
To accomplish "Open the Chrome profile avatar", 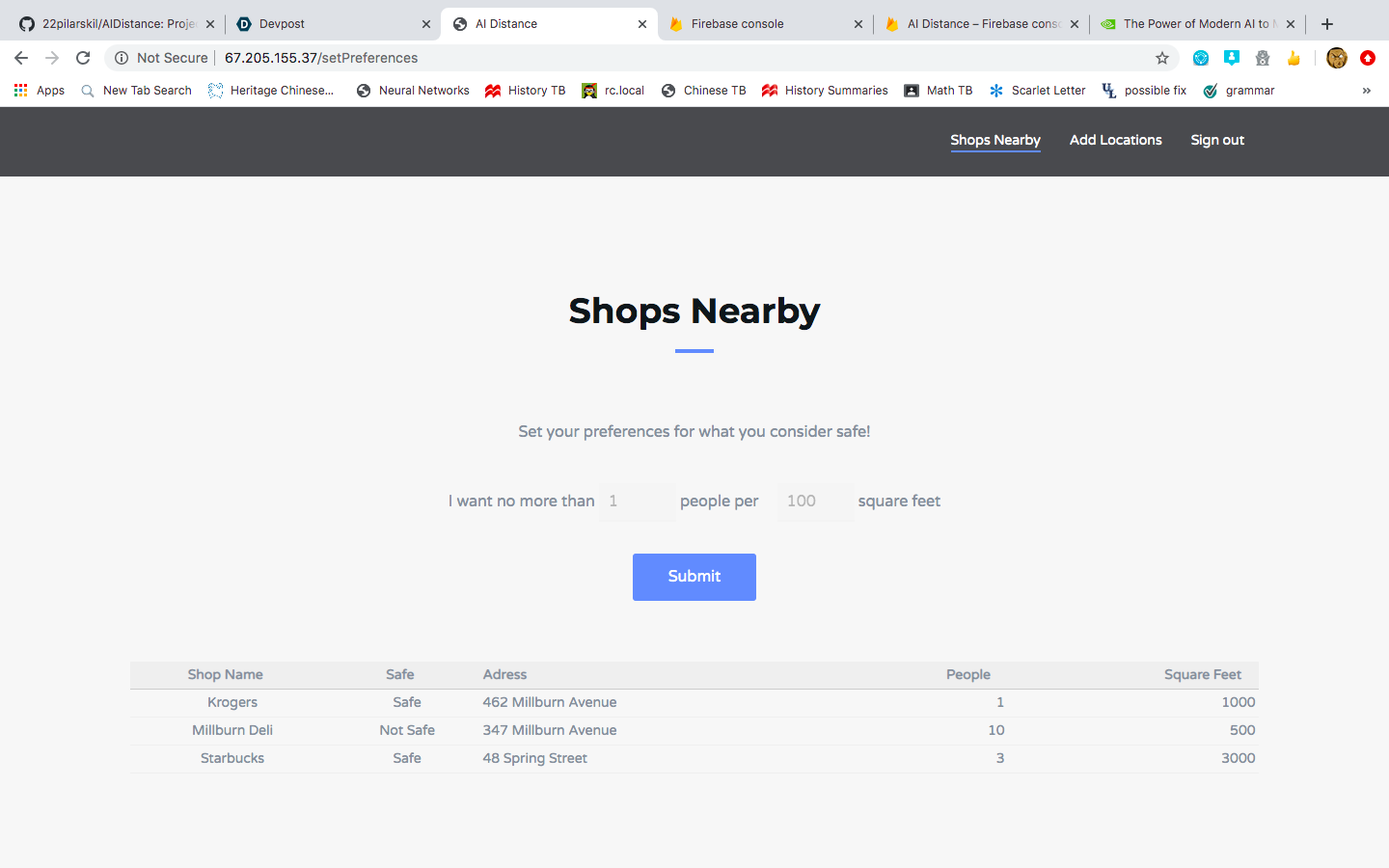I will (1337, 58).
